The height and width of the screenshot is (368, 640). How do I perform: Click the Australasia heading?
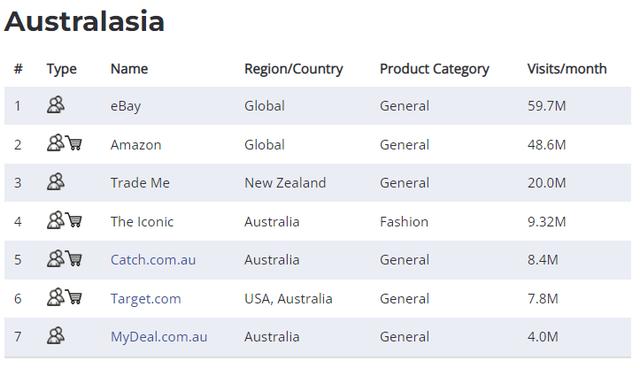coord(84,21)
